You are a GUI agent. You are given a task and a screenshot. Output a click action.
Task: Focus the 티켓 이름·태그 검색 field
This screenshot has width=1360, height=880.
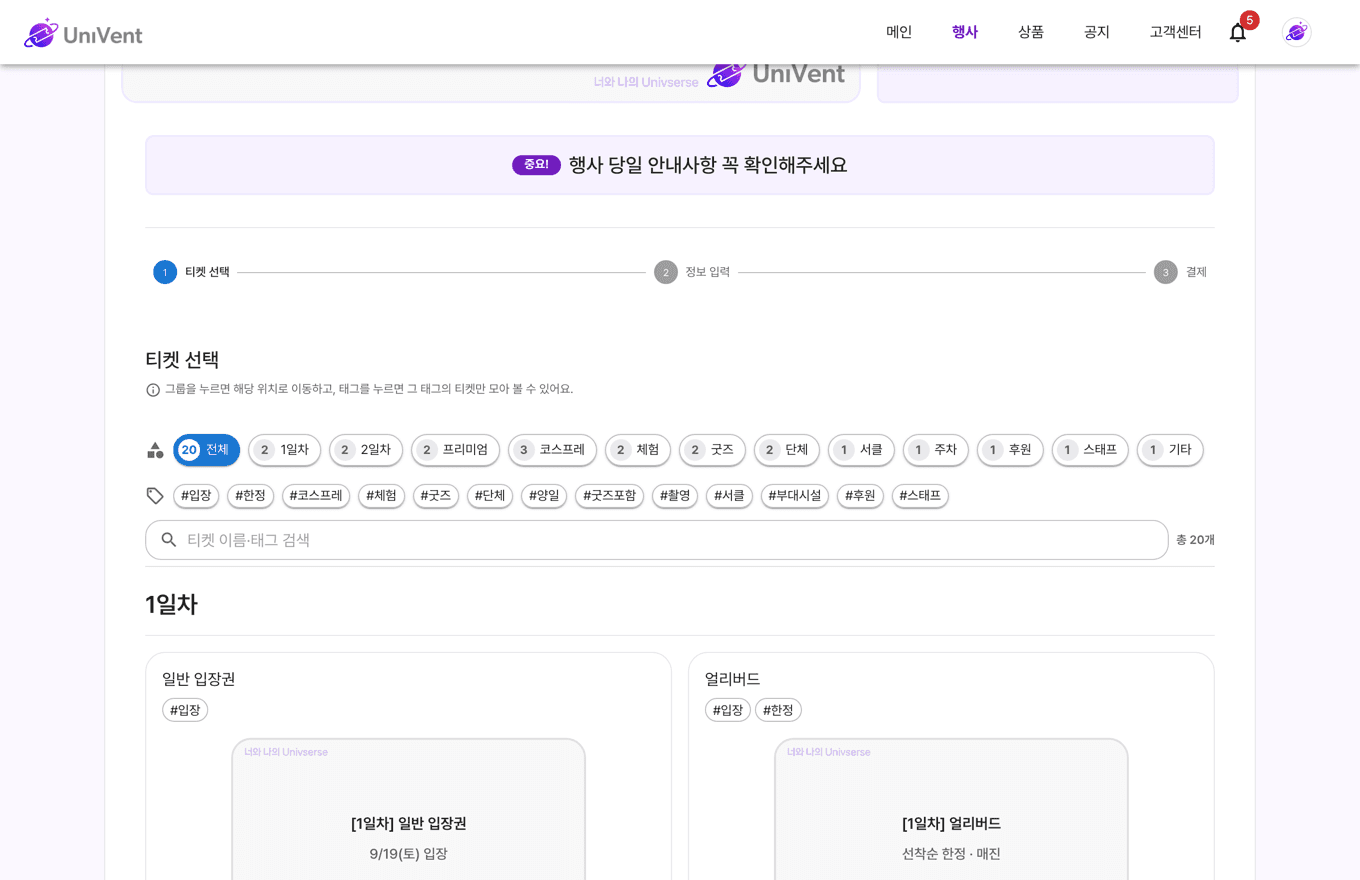click(657, 540)
